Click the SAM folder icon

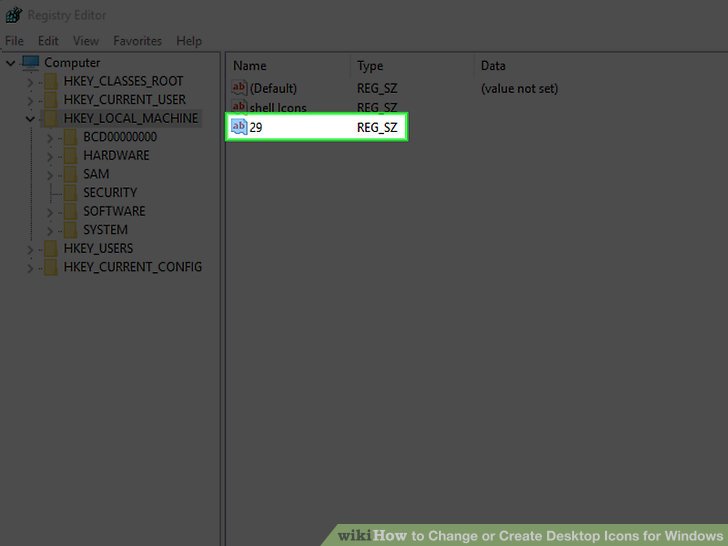tap(70, 174)
